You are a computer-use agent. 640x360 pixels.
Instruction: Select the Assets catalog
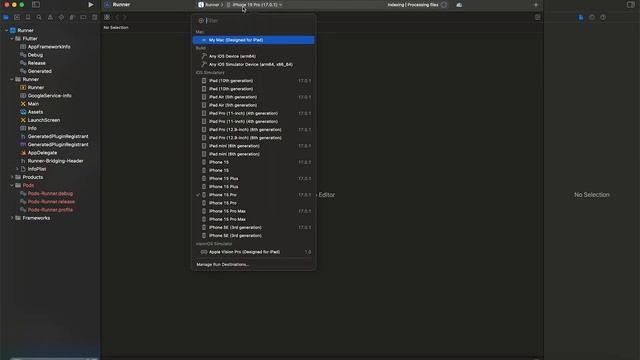click(35, 112)
